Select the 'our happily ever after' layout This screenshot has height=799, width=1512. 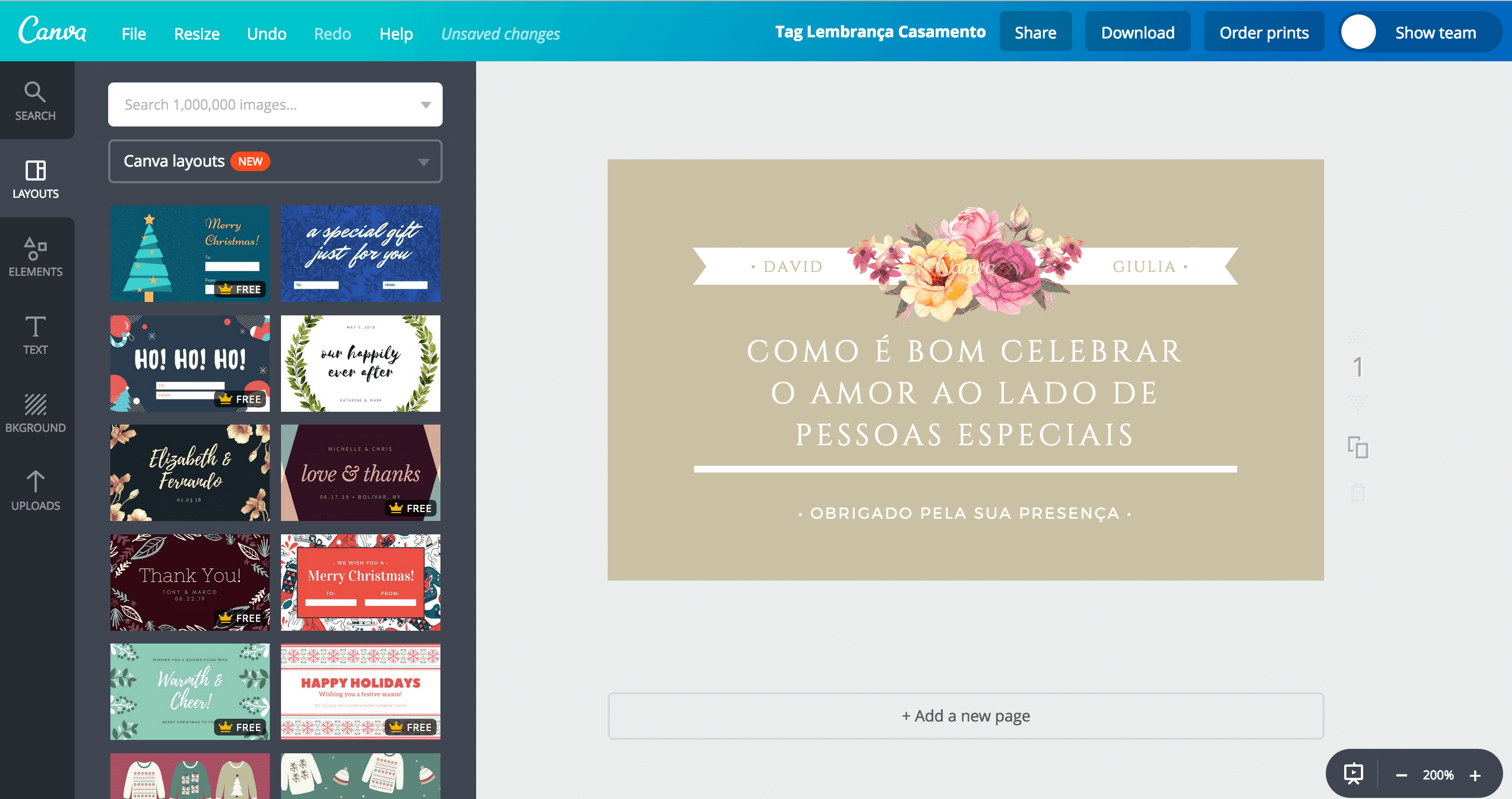click(x=360, y=363)
